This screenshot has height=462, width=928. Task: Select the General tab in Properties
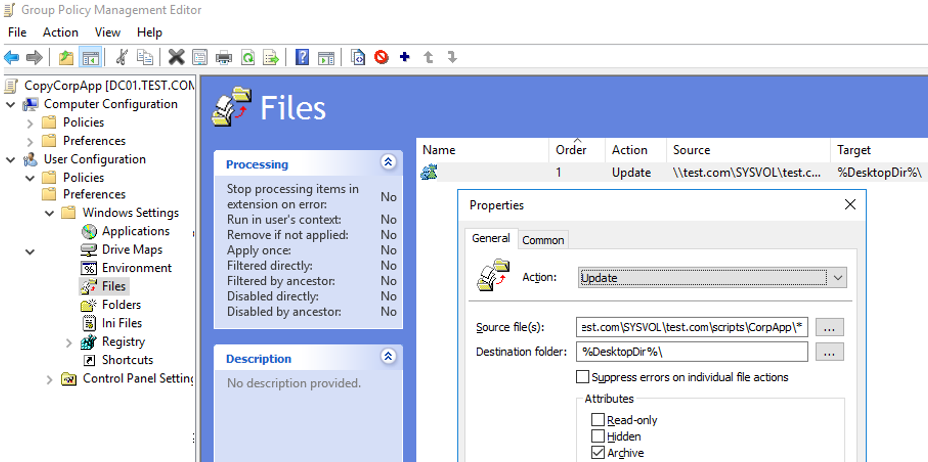pos(491,238)
